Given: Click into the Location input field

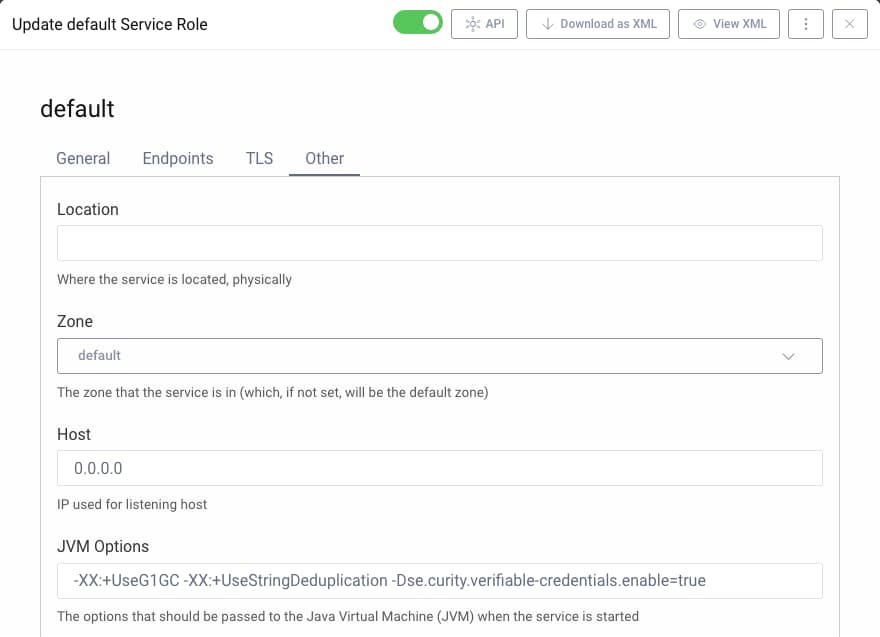Looking at the screenshot, I should (x=440, y=242).
